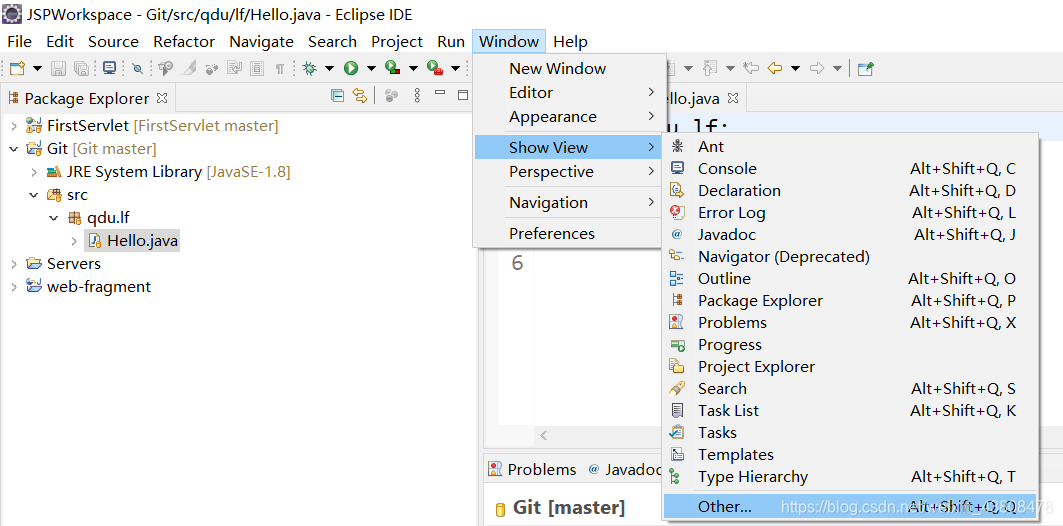Click the Skip All Breakpoints icon
Viewport: 1063px width, 526px height.
(138, 68)
